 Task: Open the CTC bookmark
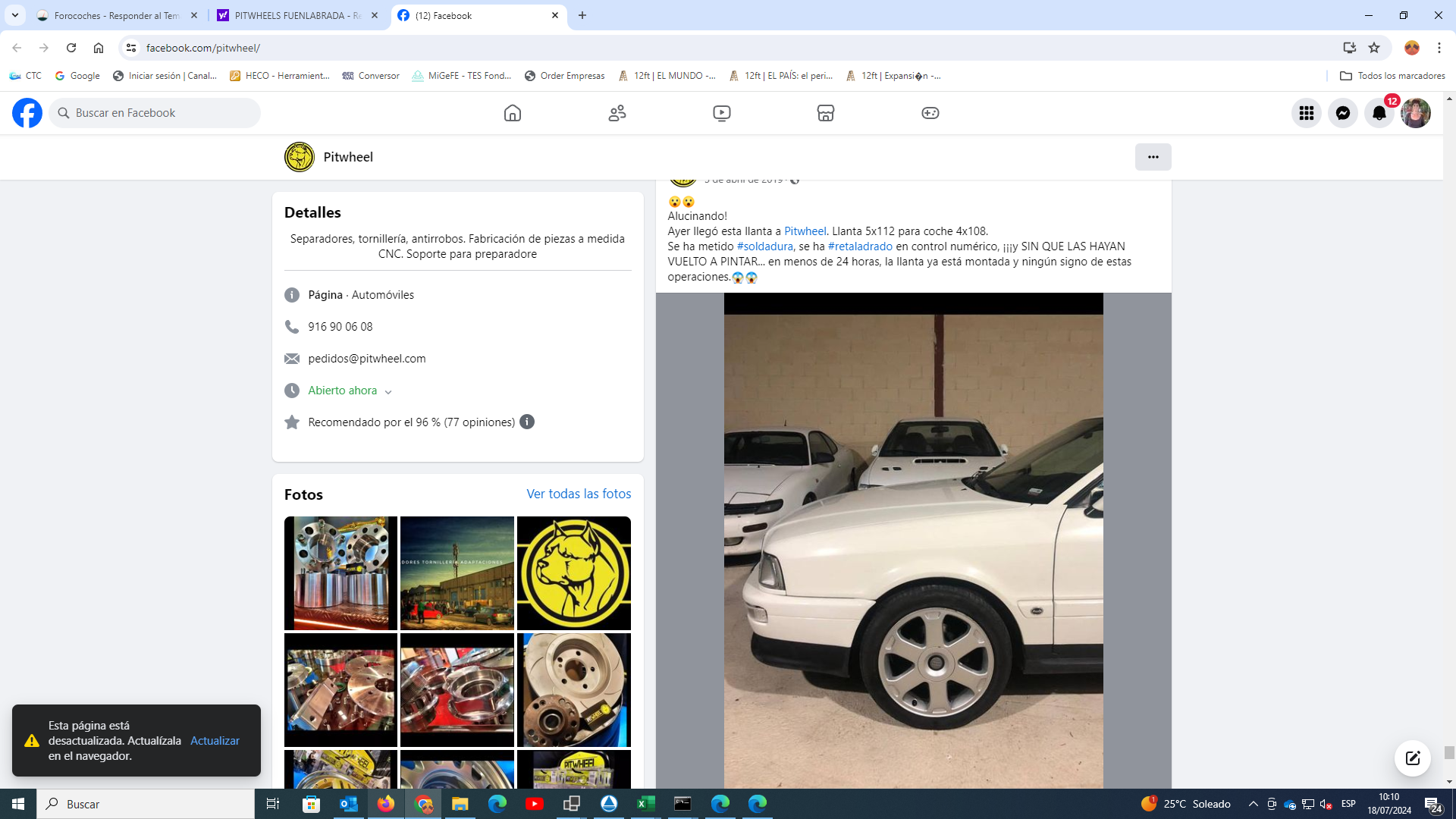26,76
